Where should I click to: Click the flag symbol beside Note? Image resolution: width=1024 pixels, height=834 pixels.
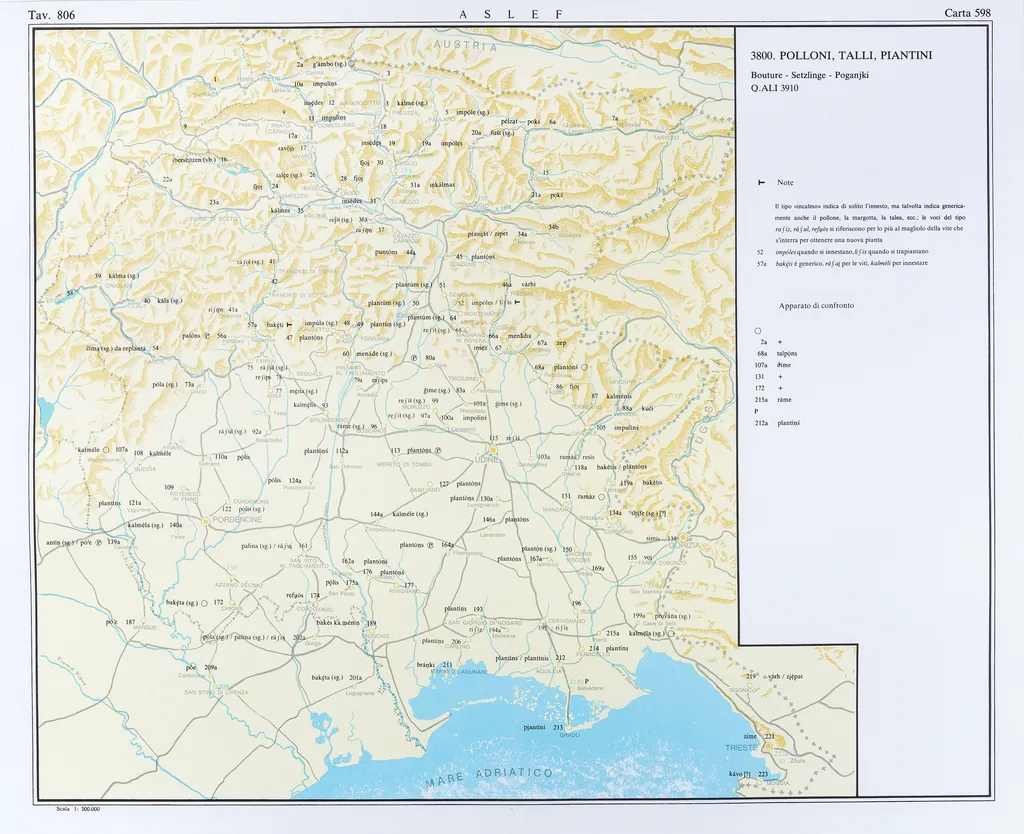point(762,183)
